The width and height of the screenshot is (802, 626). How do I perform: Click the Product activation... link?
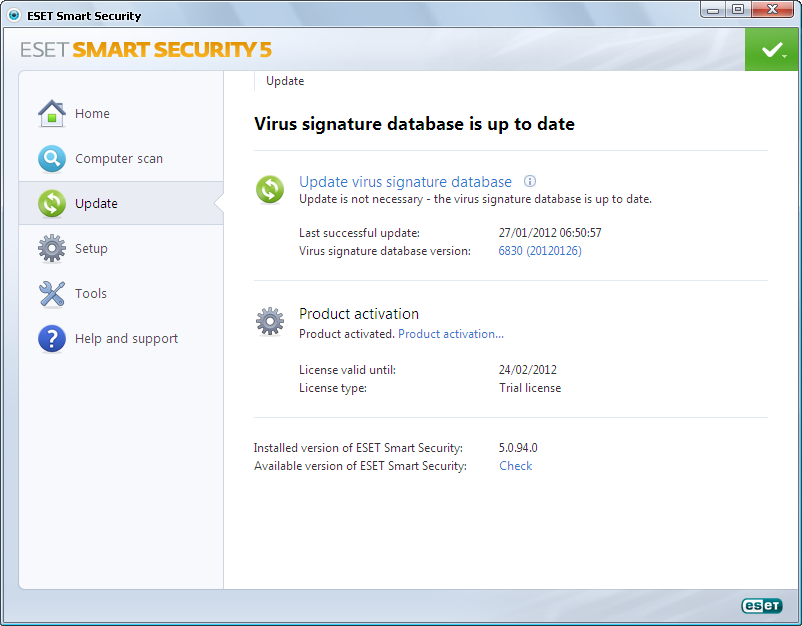click(x=451, y=334)
